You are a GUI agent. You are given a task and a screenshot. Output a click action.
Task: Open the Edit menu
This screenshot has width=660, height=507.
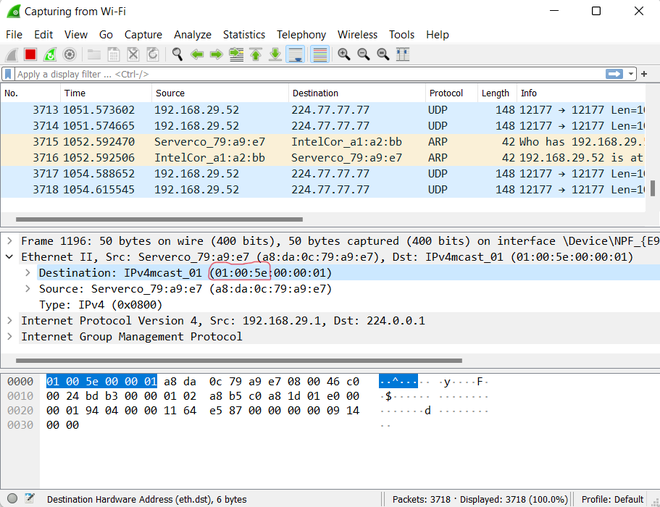tap(43, 35)
